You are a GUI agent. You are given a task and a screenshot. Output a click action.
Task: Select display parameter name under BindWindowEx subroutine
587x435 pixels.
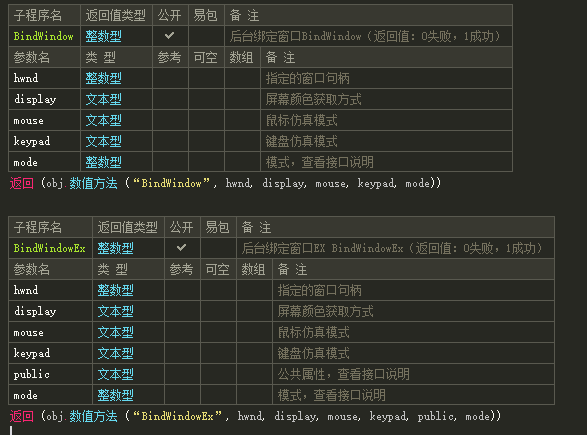(x=35, y=311)
